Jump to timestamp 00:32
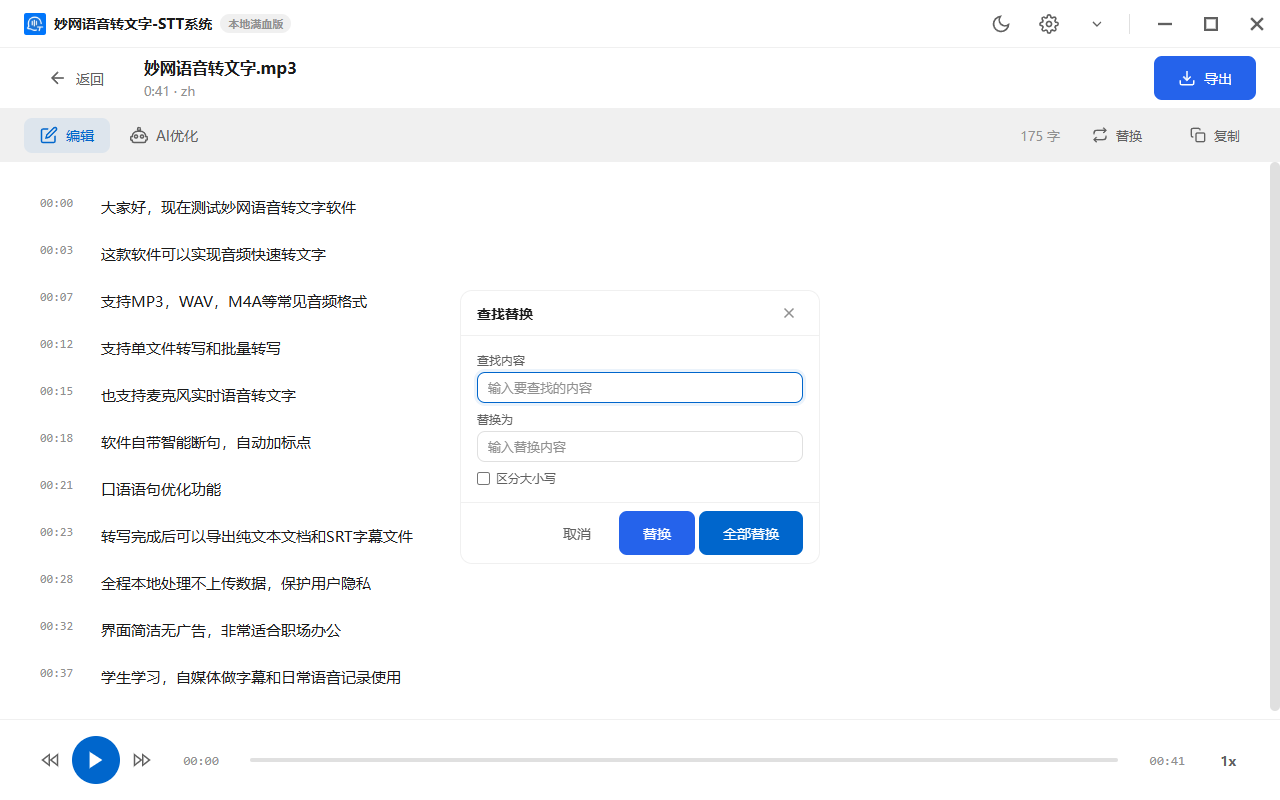The height and width of the screenshot is (800, 1280). (56, 627)
